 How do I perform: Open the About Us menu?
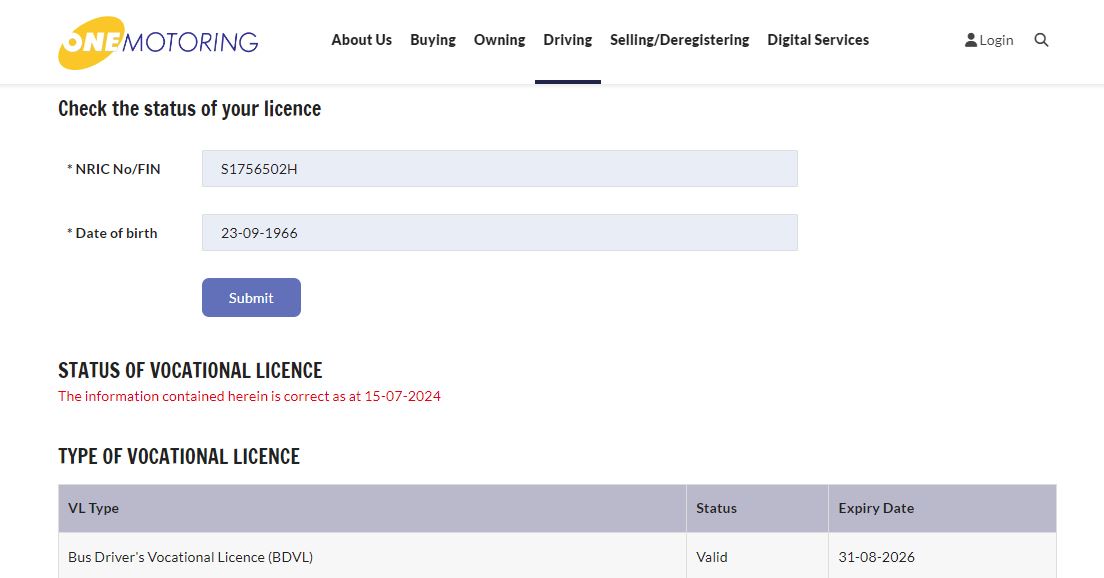(x=361, y=40)
